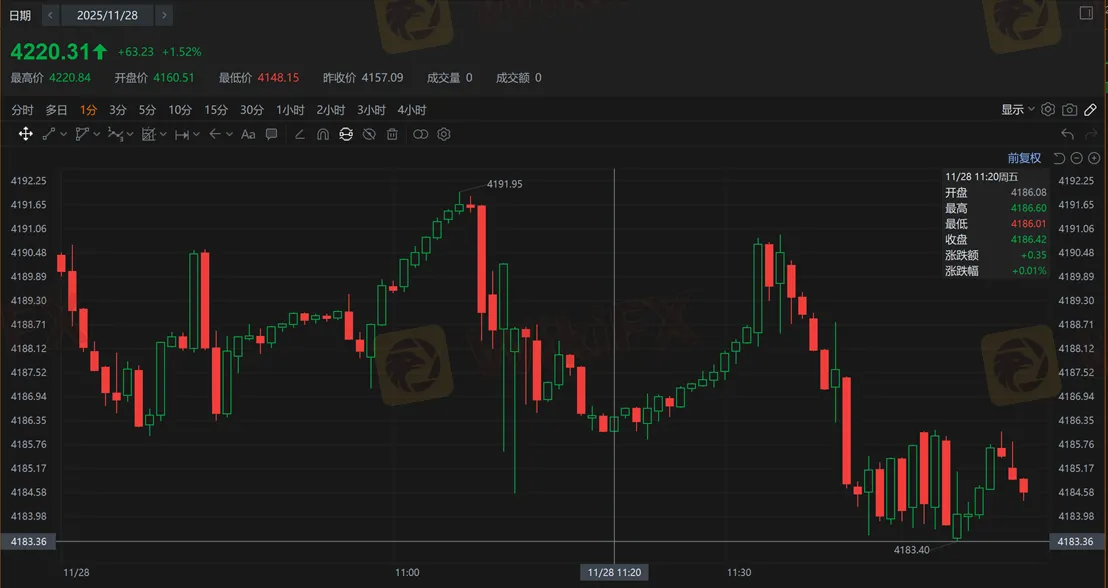Click the 11:00 time axis label
The width and height of the screenshot is (1108, 588).
point(407,572)
